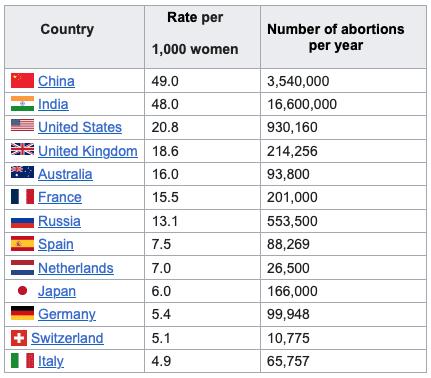The image size is (431, 378).
Task: Click the Spain link
Action: pos(56,244)
